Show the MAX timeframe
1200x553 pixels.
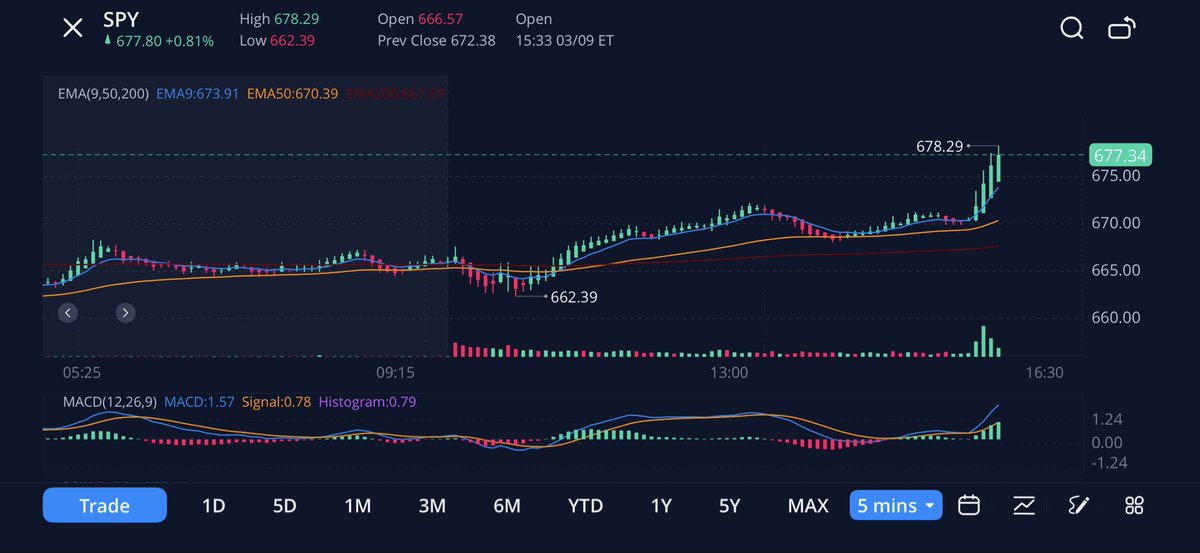click(808, 505)
